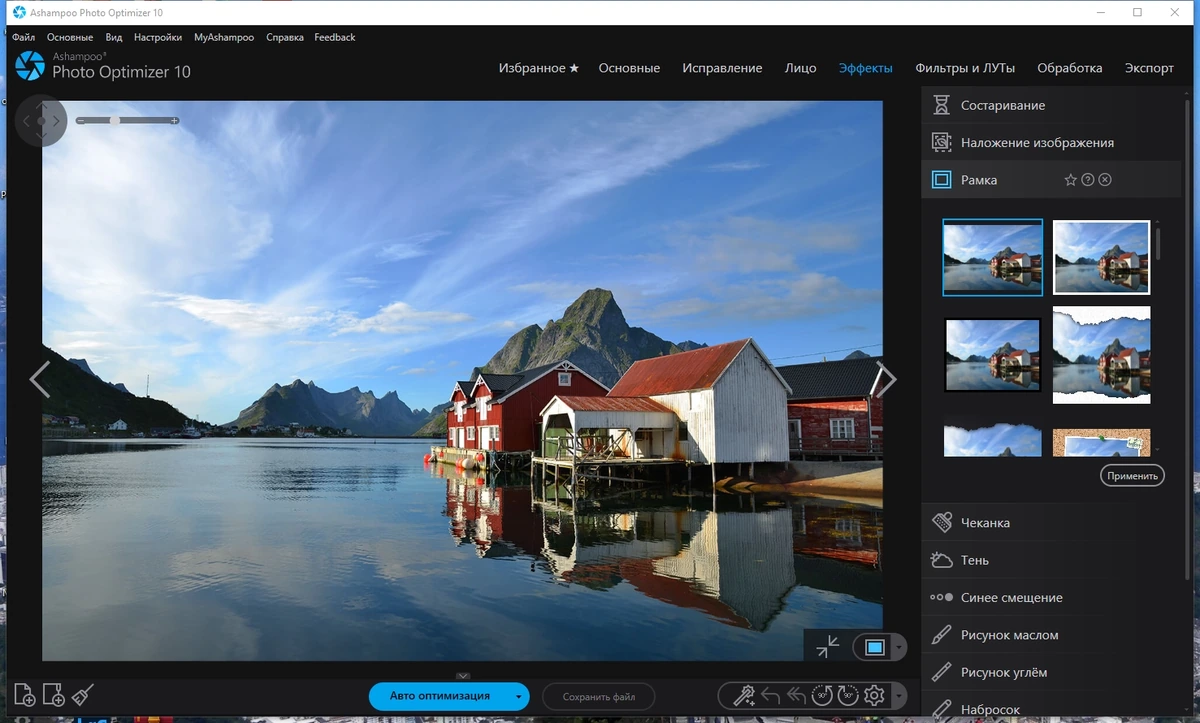Image resolution: width=1200 pixels, height=723 pixels.
Task: Open the MyAshampoo menu
Action: [224, 37]
